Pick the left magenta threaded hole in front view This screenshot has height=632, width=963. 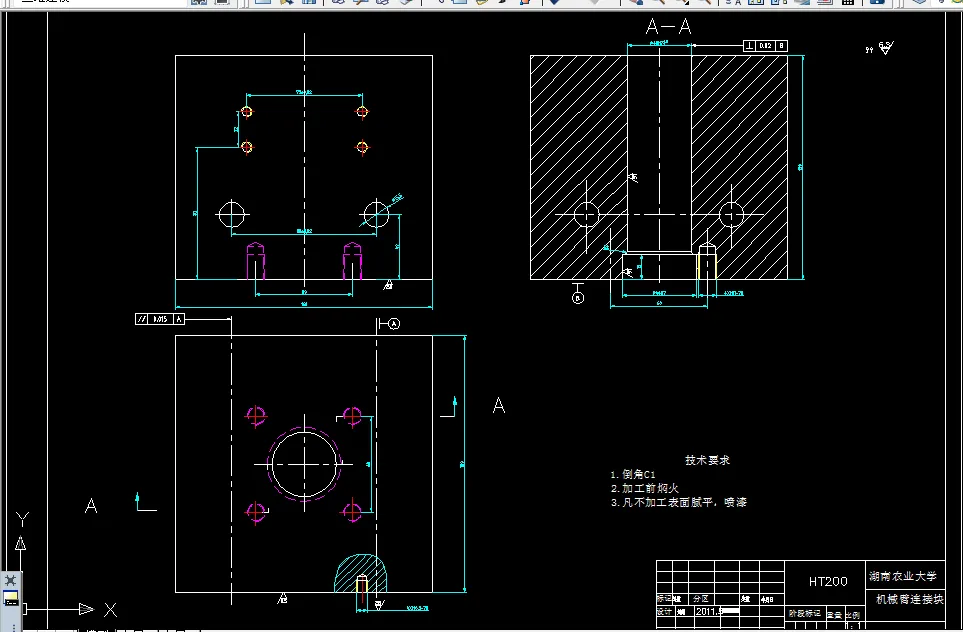[255, 261]
